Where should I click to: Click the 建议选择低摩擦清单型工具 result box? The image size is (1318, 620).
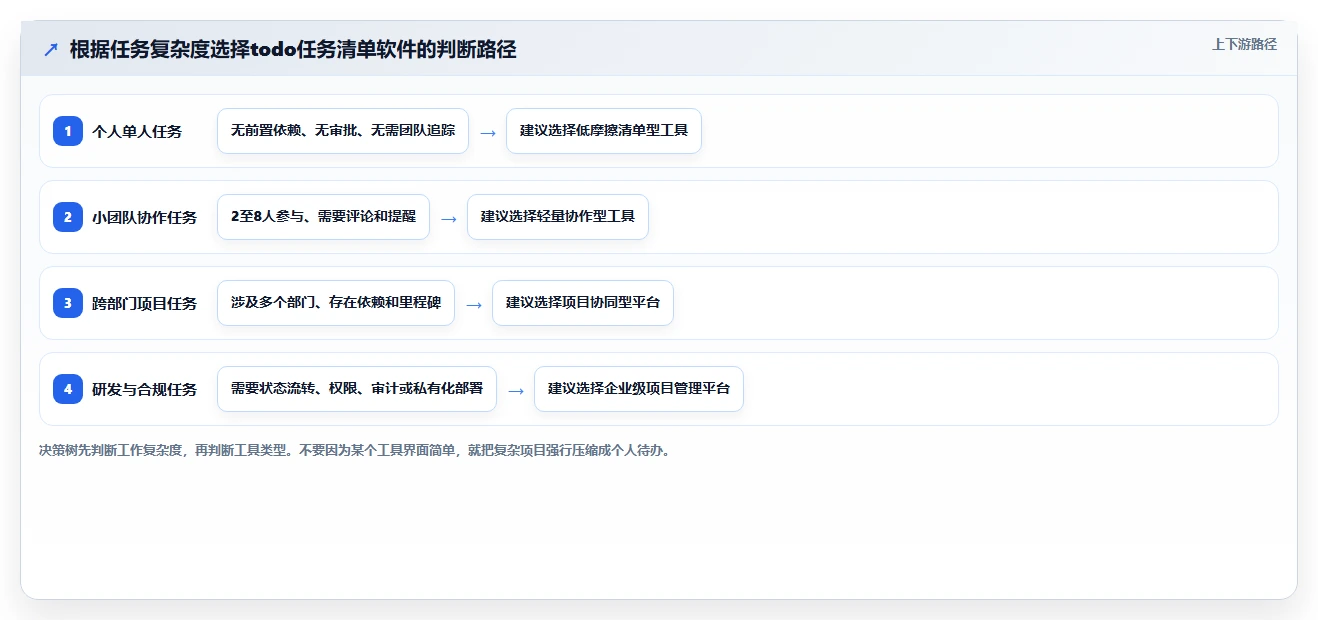(x=604, y=131)
